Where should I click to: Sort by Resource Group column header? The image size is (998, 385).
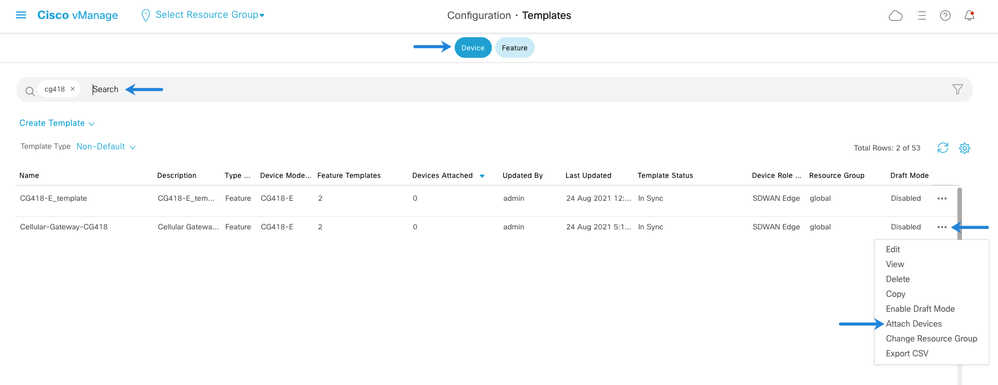[836, 176]
